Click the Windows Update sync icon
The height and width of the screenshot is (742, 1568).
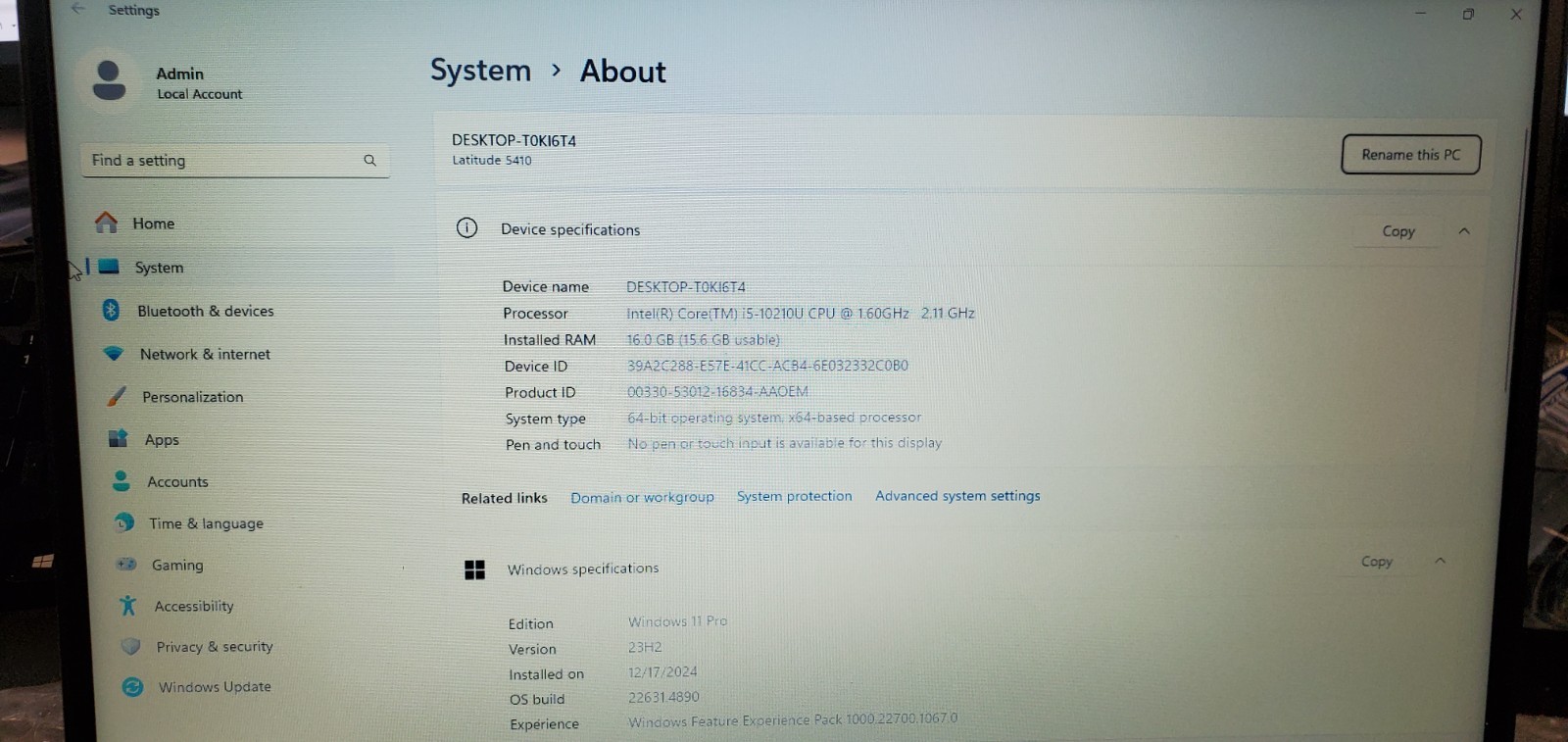[x=132, y=686]
